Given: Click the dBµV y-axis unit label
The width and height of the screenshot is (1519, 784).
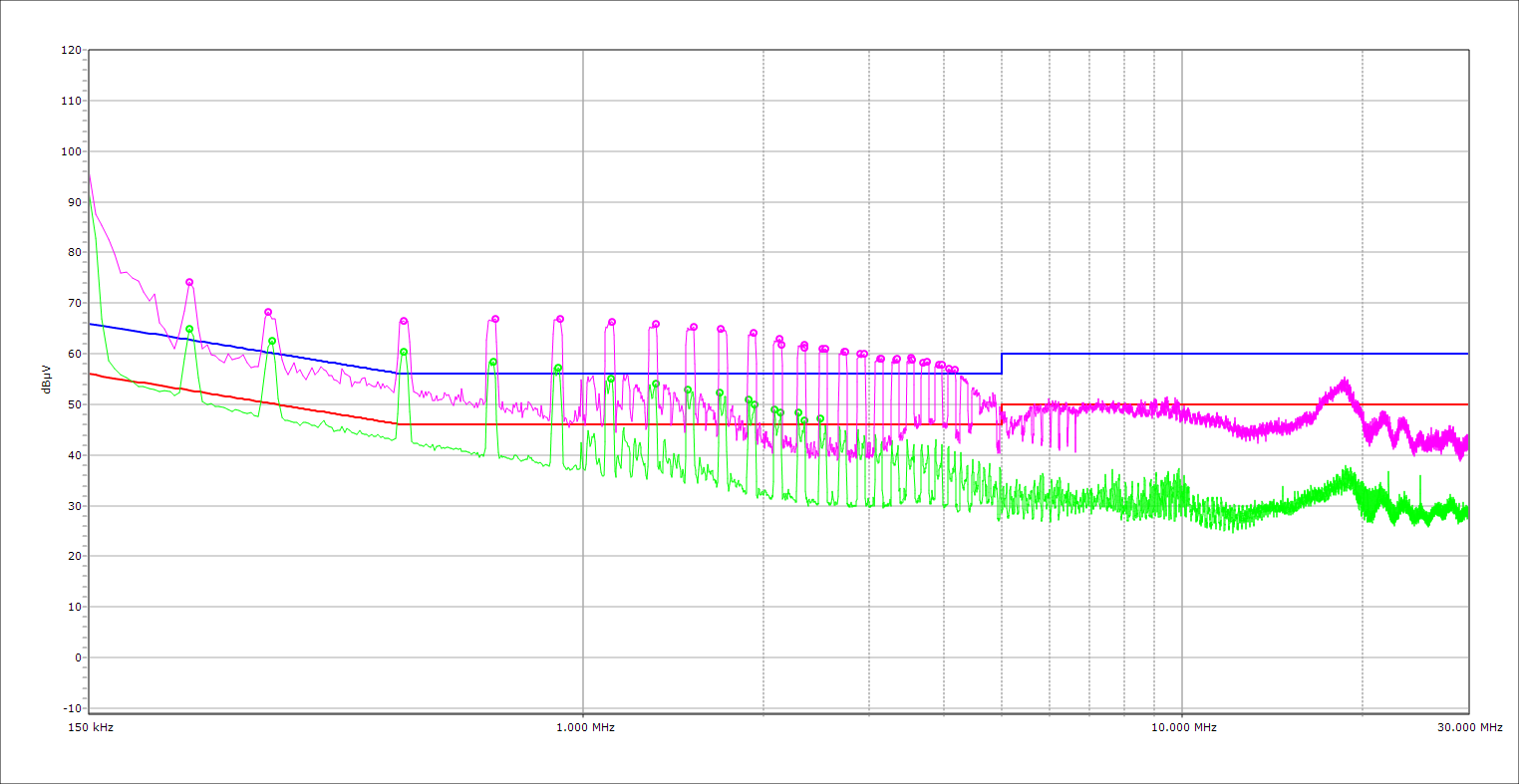Looking at the screenshot, I should coord(47,379).
